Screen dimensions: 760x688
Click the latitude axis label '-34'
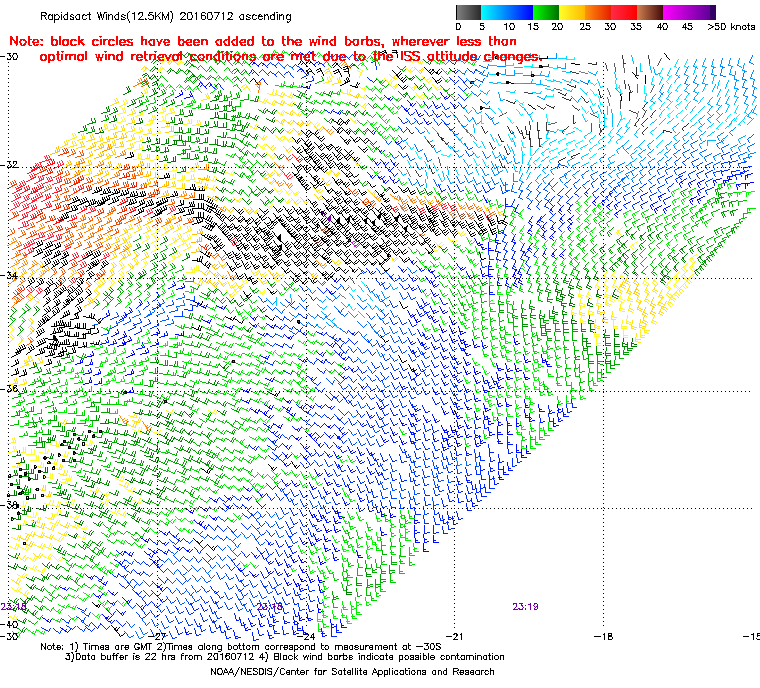(x=9, y=275)
